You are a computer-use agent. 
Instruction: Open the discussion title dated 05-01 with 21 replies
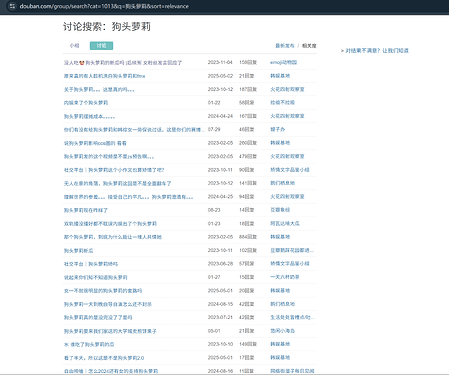pos(110,331)
